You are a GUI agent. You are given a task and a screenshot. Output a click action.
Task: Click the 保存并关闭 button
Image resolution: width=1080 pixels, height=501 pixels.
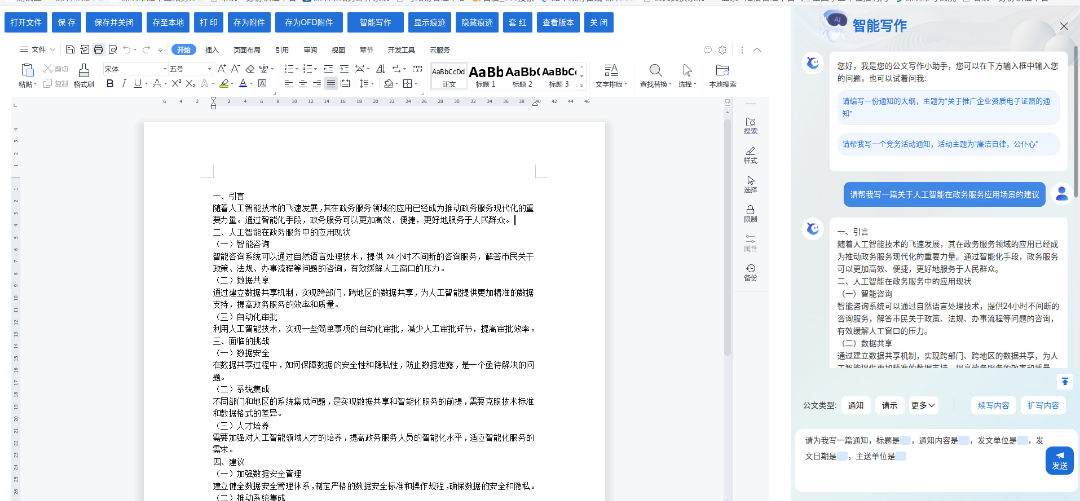pyautogui.click(x=114, y=22)
